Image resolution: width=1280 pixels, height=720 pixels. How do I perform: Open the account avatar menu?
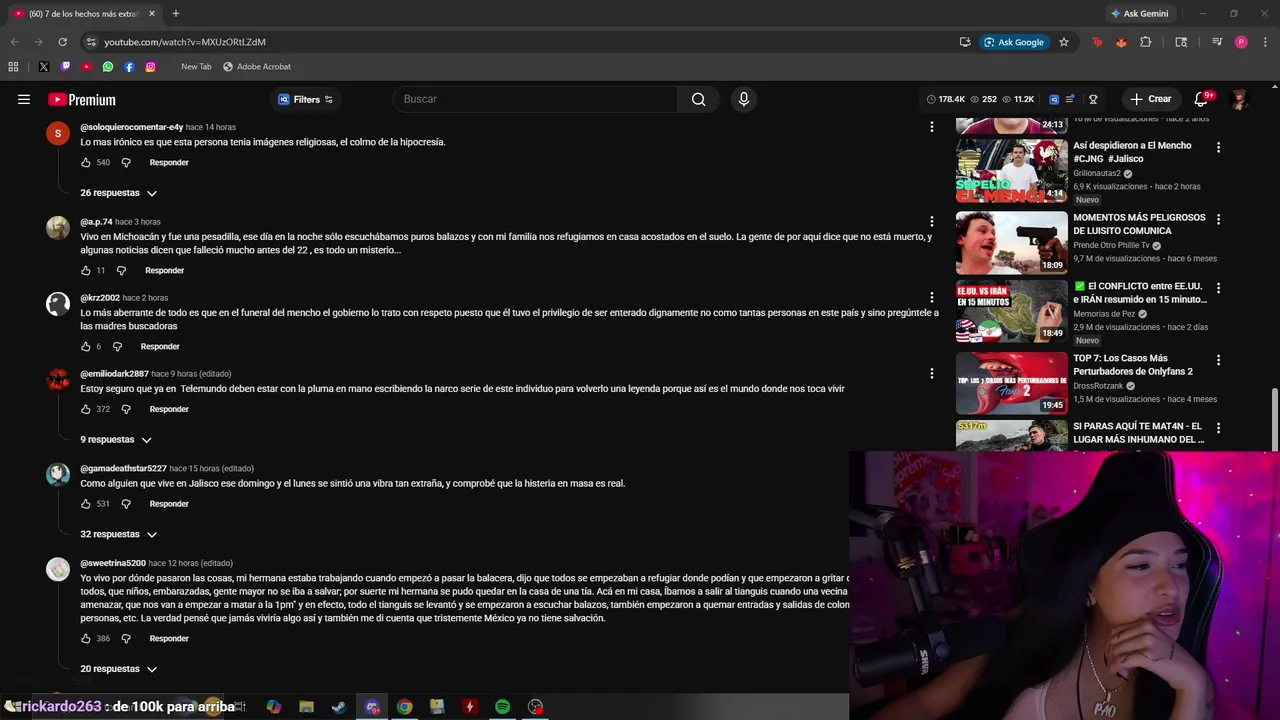[1240, 99]
